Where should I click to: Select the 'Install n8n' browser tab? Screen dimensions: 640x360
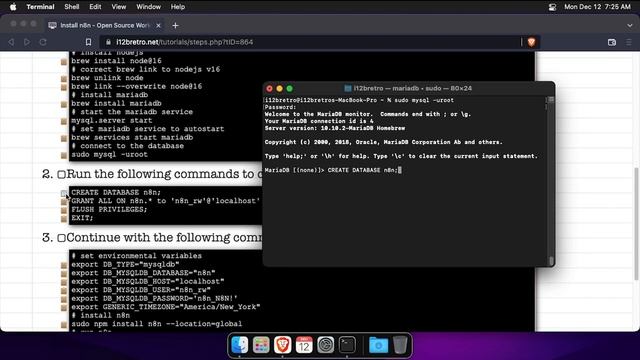pos(105,25)
